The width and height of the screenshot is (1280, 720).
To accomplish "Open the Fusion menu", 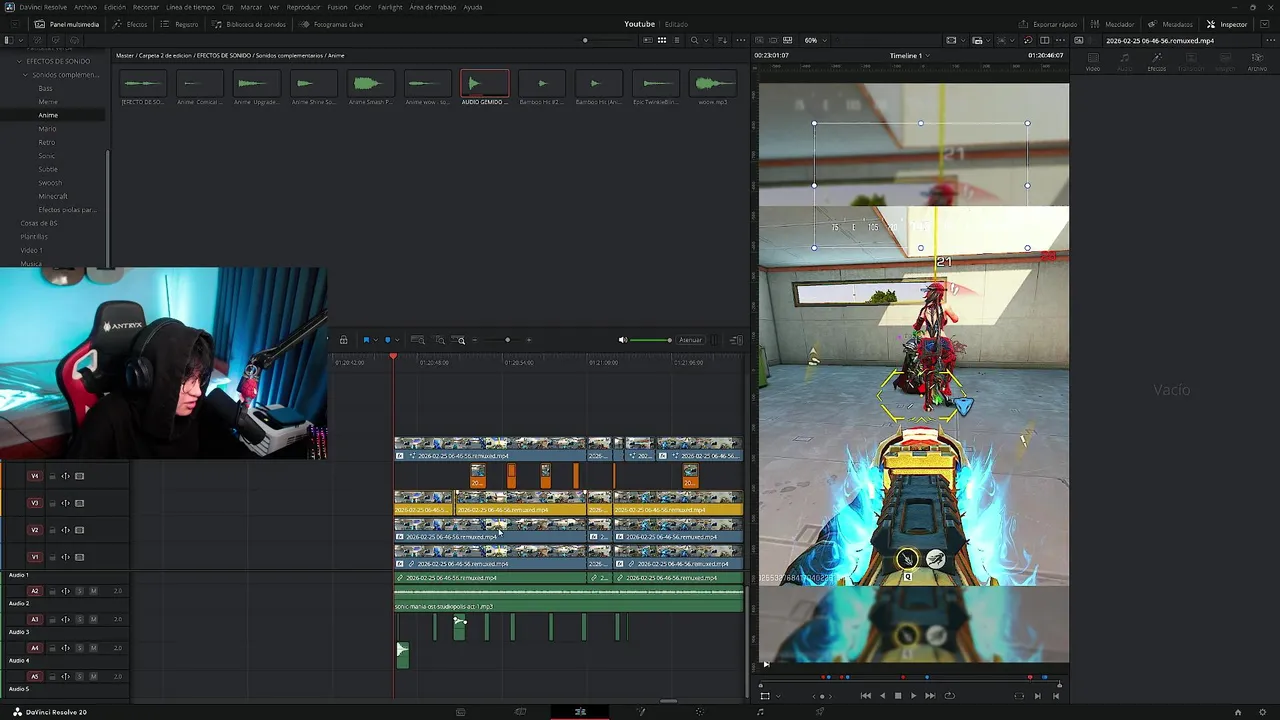I will 337,7.
